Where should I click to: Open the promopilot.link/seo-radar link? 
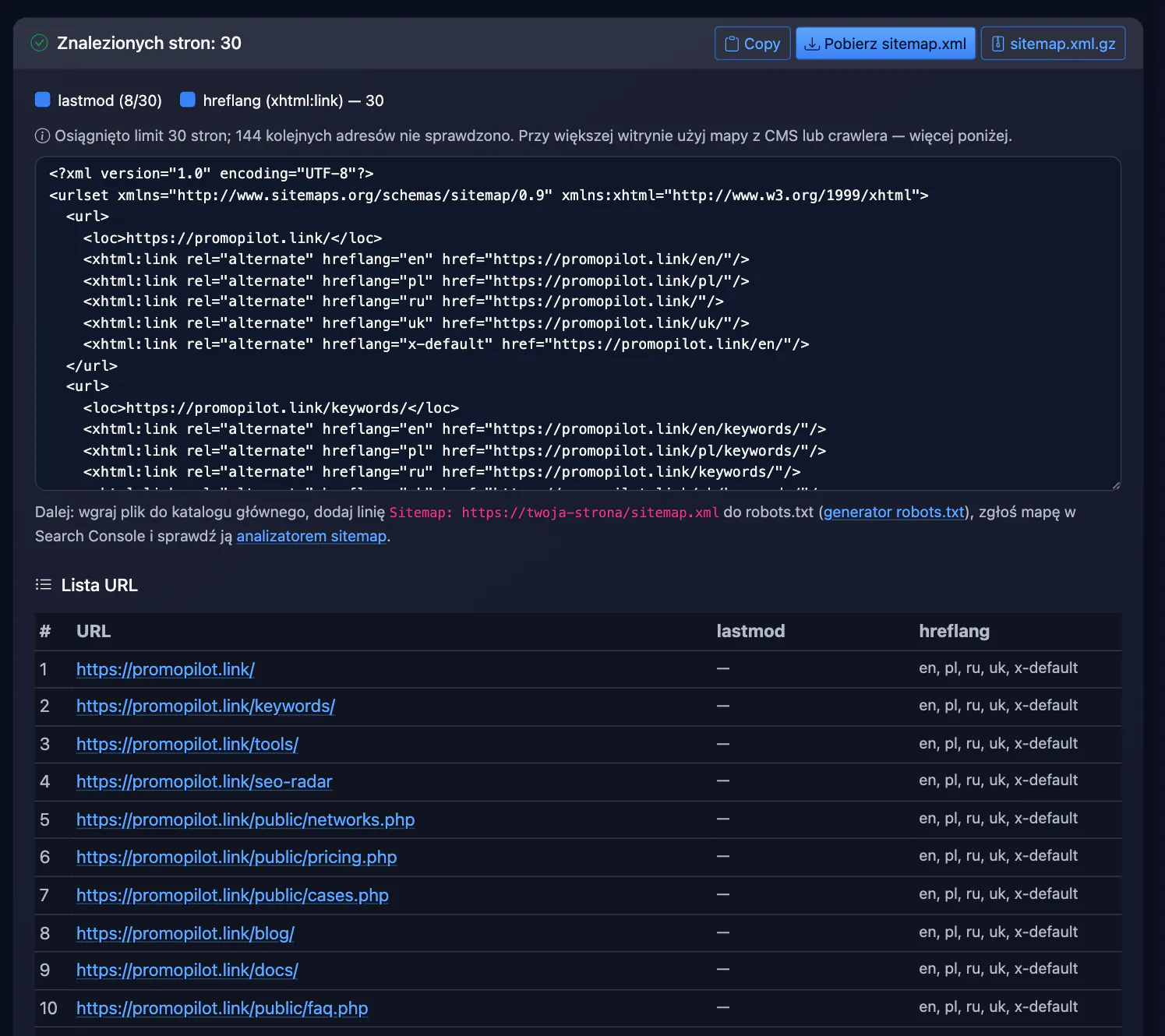[204, 781]
